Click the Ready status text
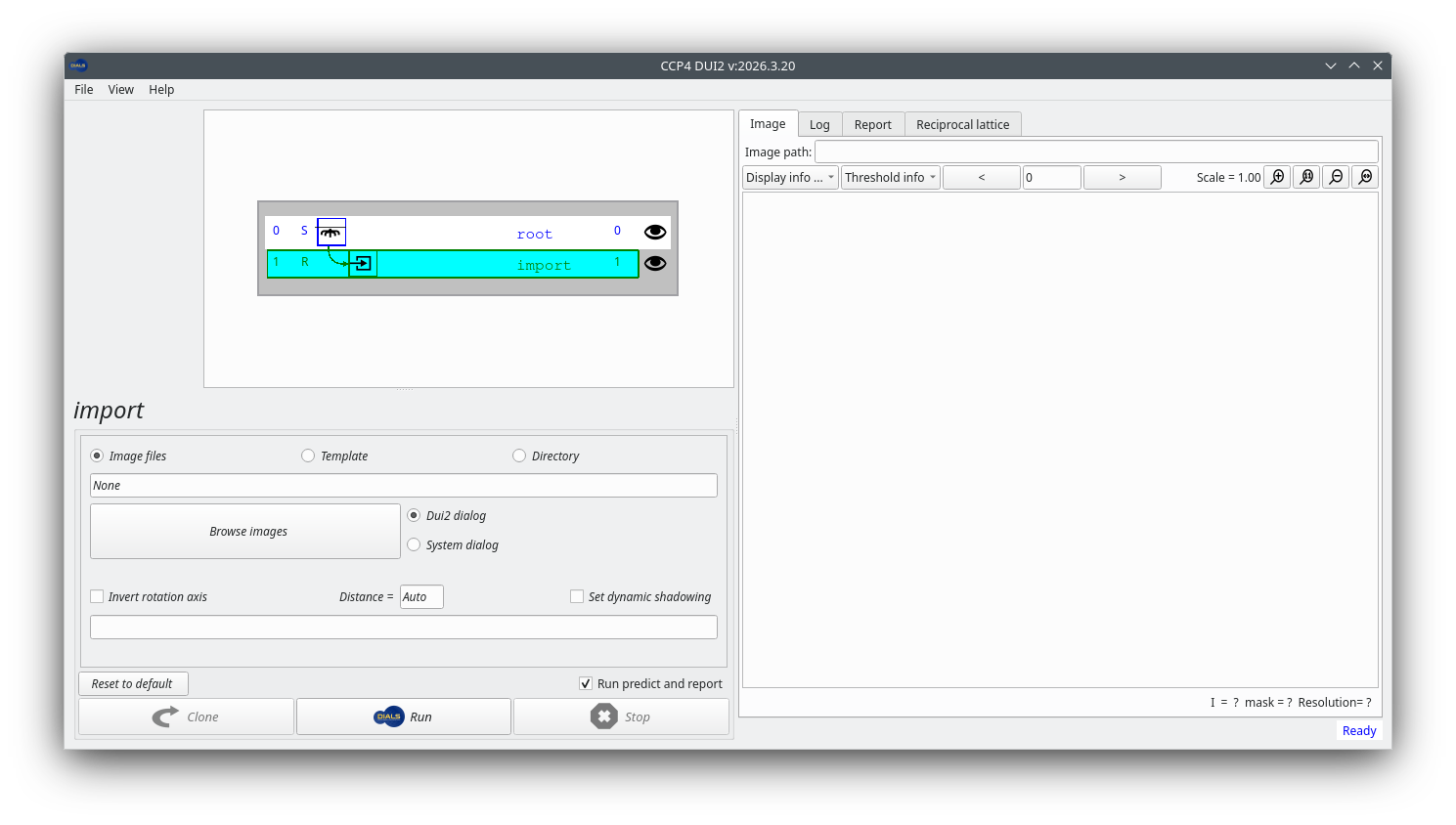The image size is (1456, 825). 1359,730
